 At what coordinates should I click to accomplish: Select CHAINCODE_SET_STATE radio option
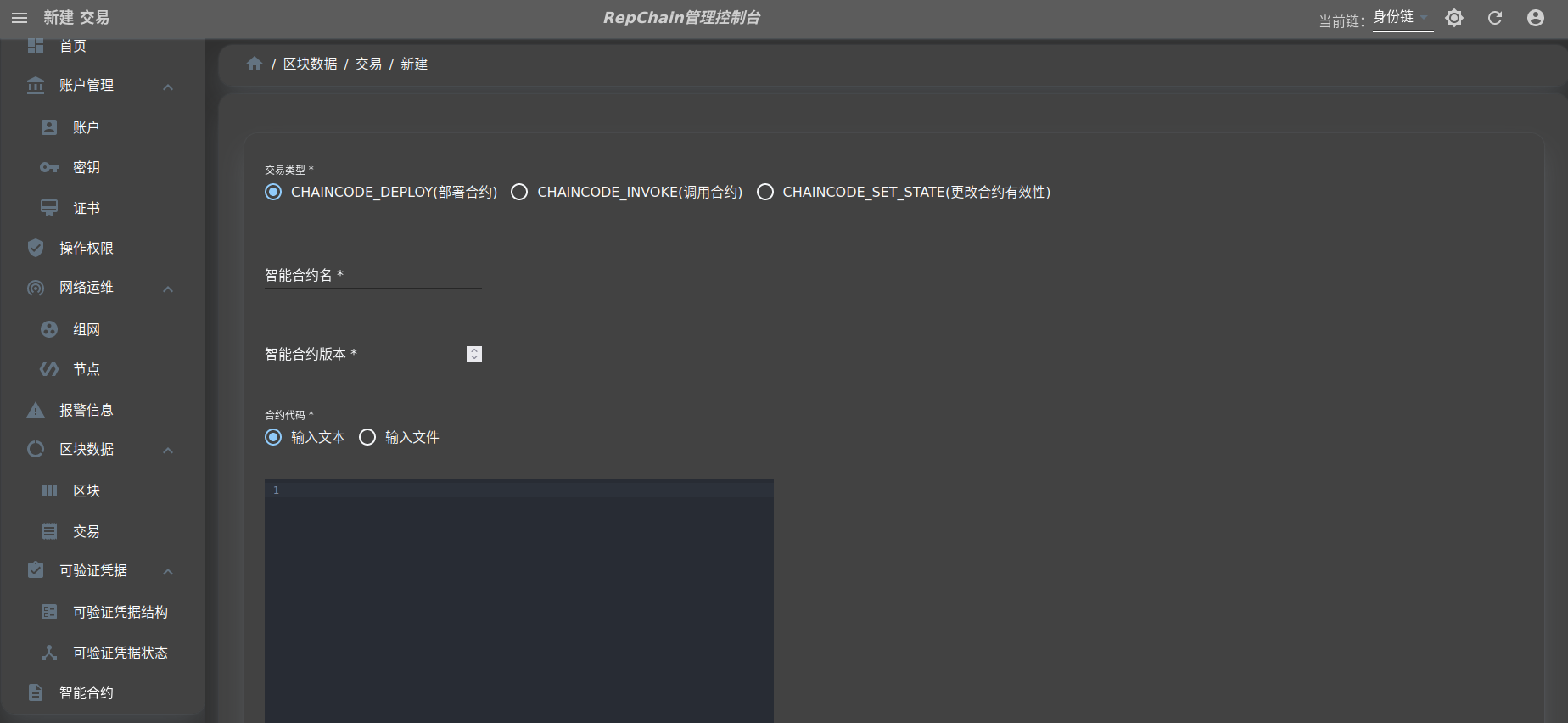pos(765,192)
